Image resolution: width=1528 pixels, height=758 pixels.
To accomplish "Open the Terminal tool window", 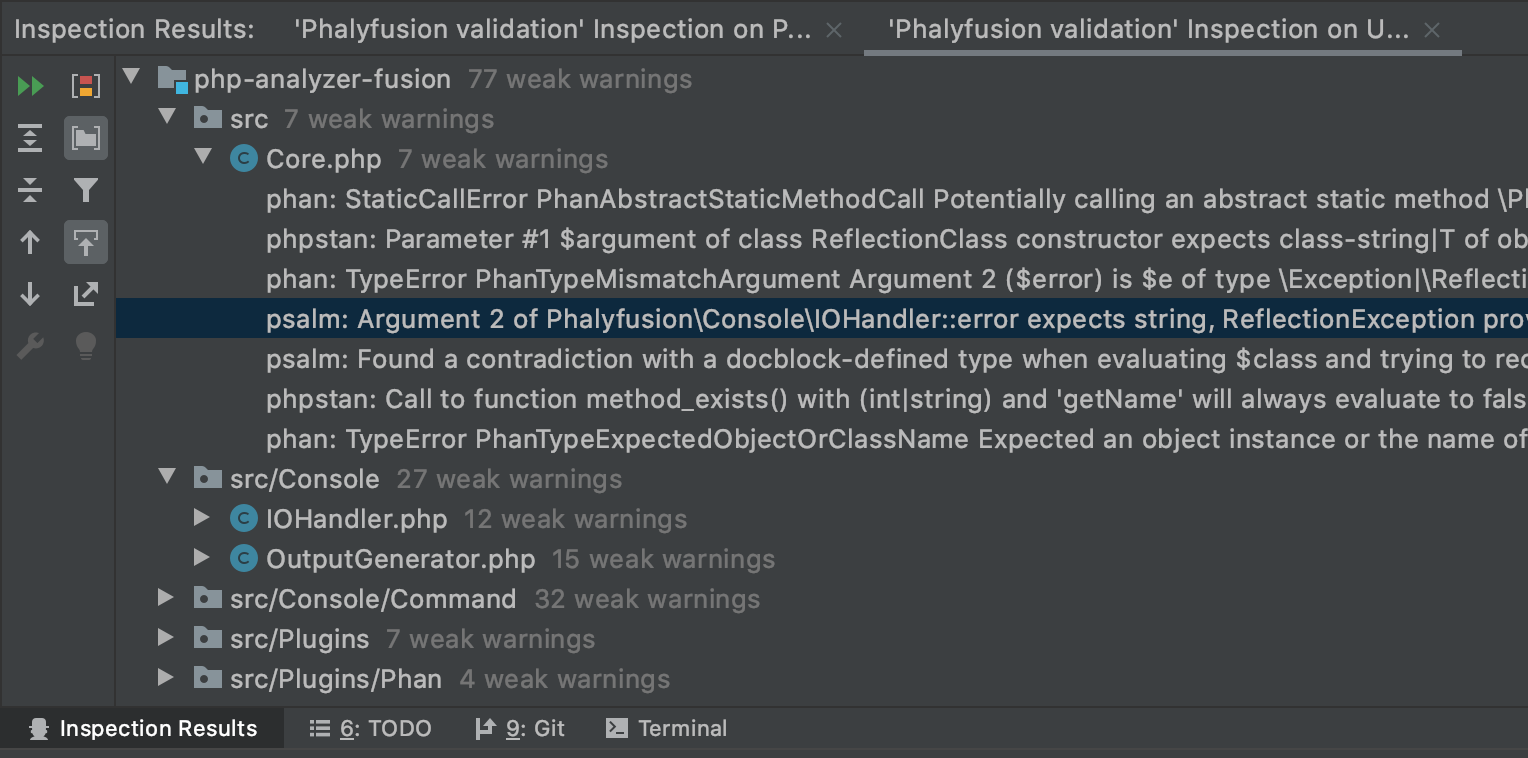I will [x=667, y=729].
